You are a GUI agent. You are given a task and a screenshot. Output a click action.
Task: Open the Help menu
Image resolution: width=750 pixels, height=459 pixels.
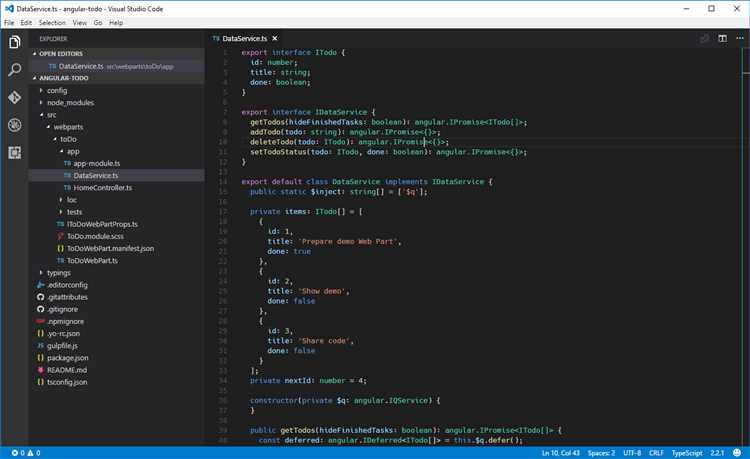116,22
